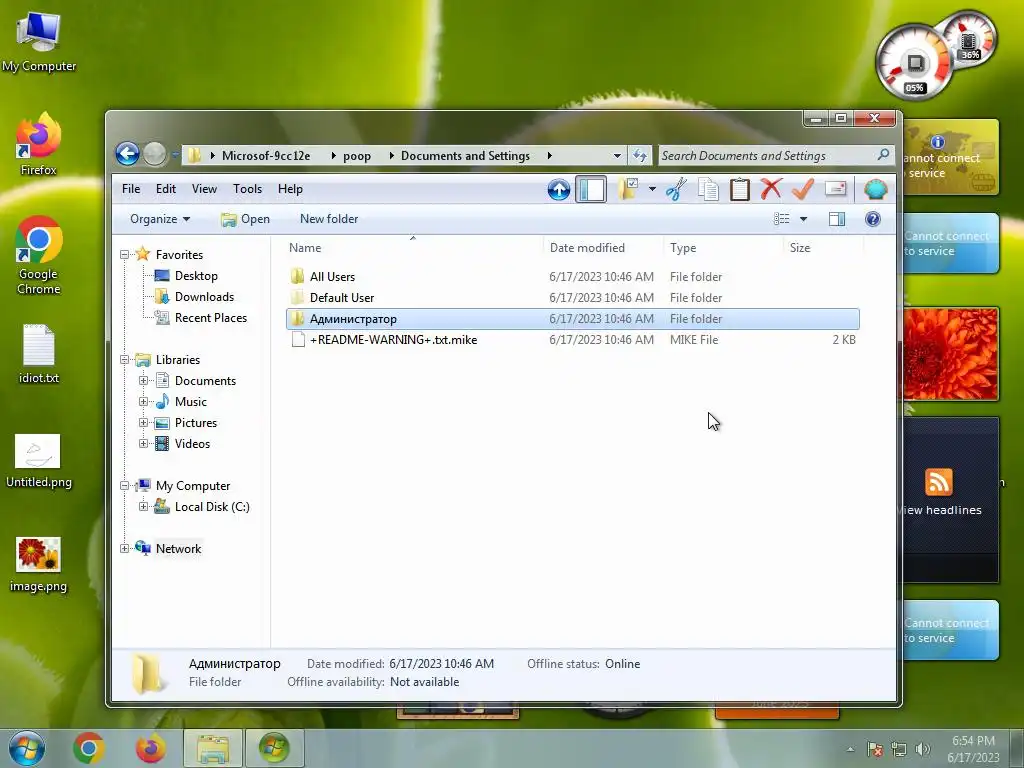Screen dimensions: 1024x768
Task: Sort by the Size column header
Action: (823, 248)
